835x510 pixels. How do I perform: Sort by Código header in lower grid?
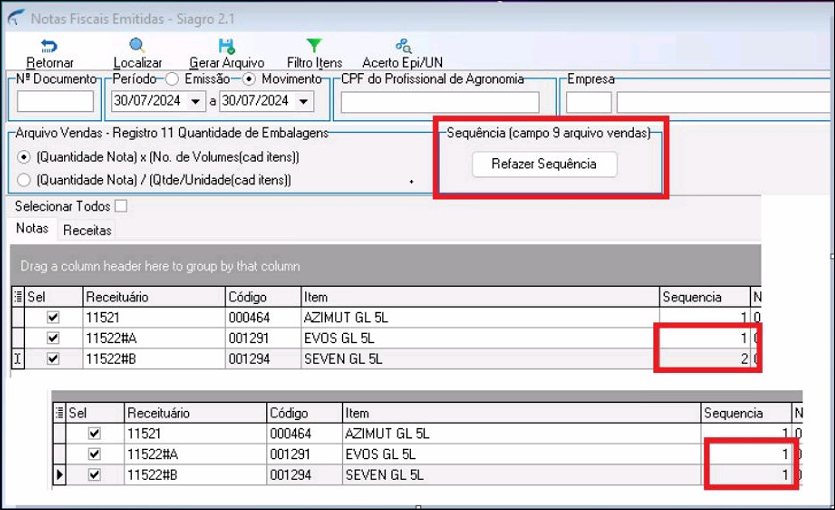point(305,413)
